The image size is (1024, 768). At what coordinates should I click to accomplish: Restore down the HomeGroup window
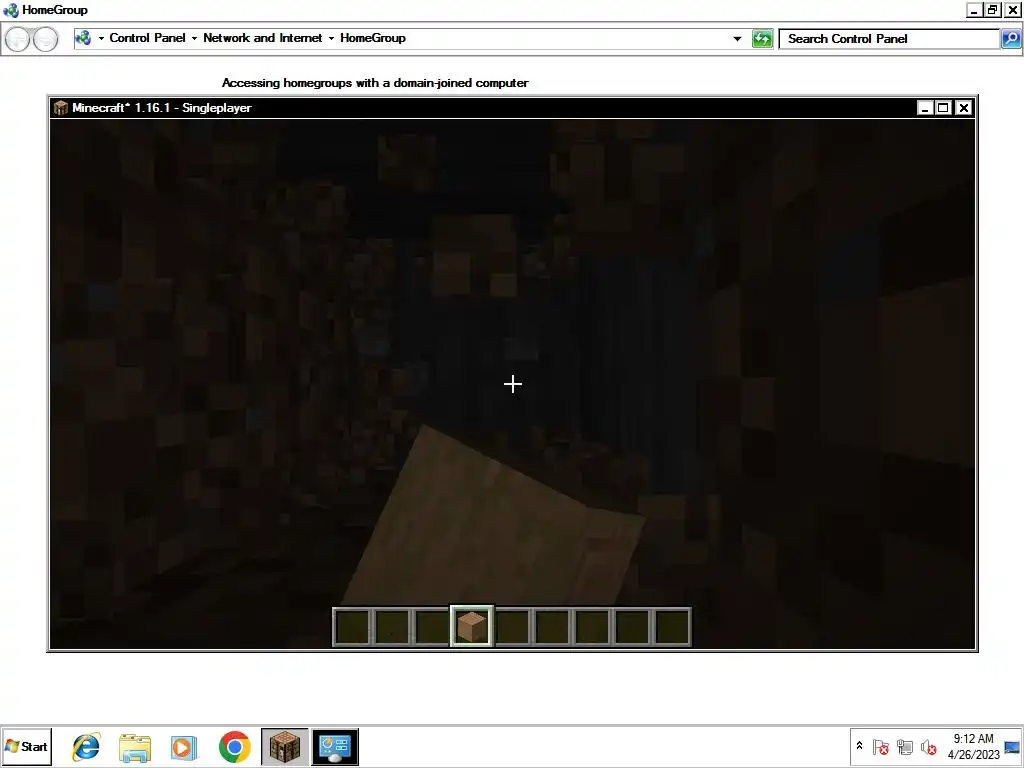[993, 10]
